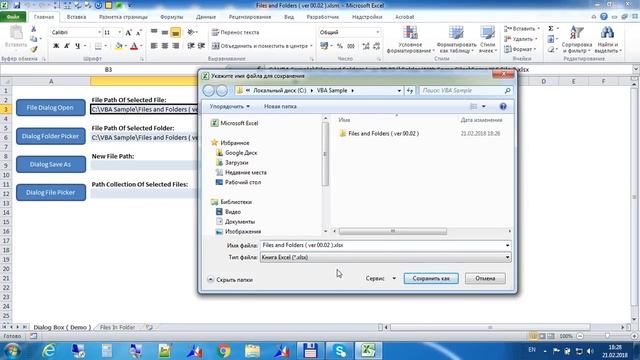The height and width of the screenshot is (360, 640).
Task: Open Format as Table icon
Action: (x=456, y=33)
